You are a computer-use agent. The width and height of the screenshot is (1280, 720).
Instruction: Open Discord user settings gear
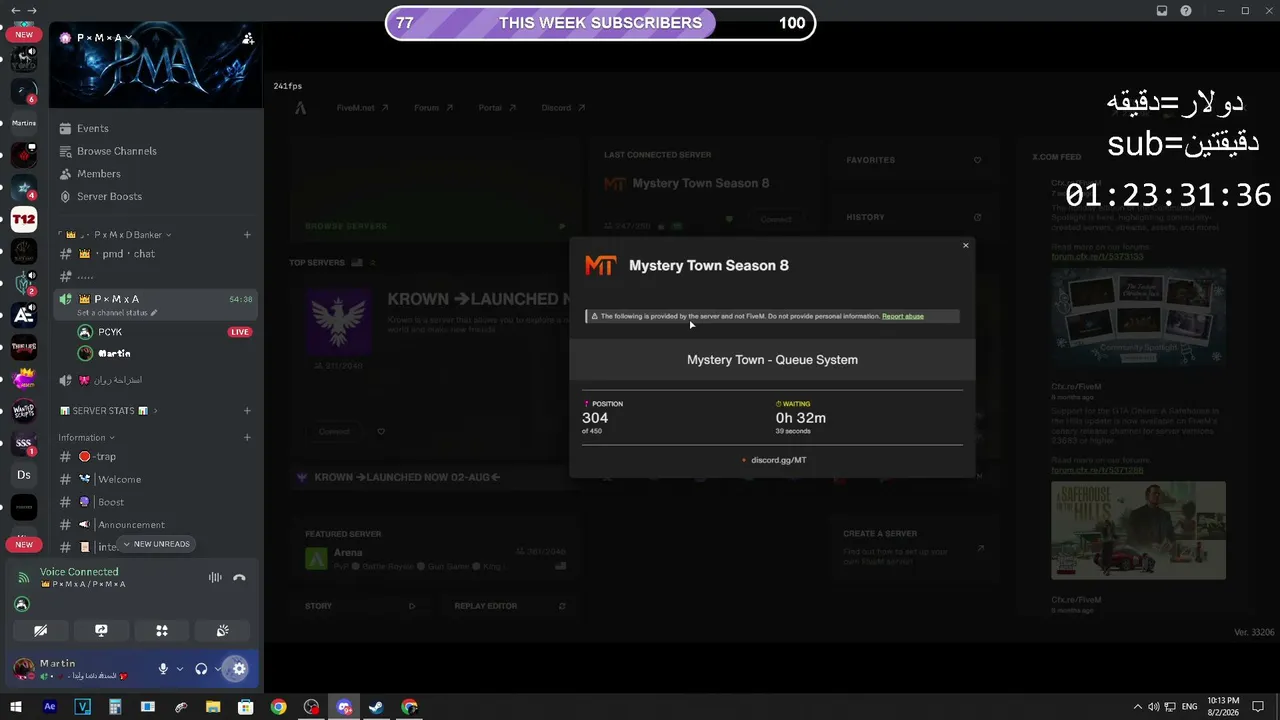[x=238, y=669]
